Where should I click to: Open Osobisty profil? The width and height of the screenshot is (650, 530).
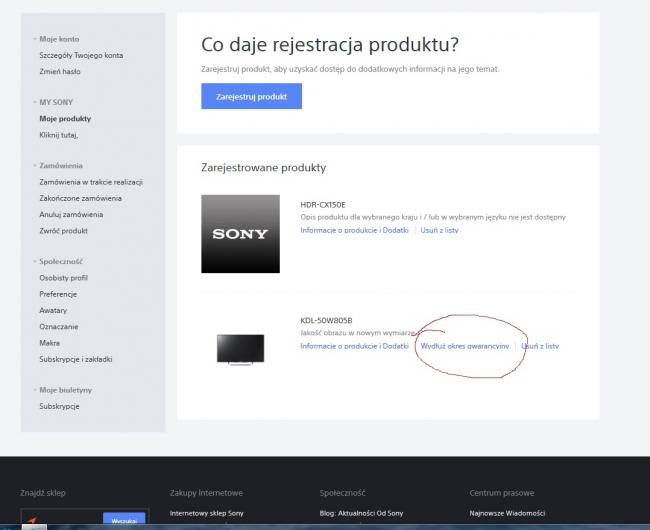pyautogui.click(x=63, y=278)
